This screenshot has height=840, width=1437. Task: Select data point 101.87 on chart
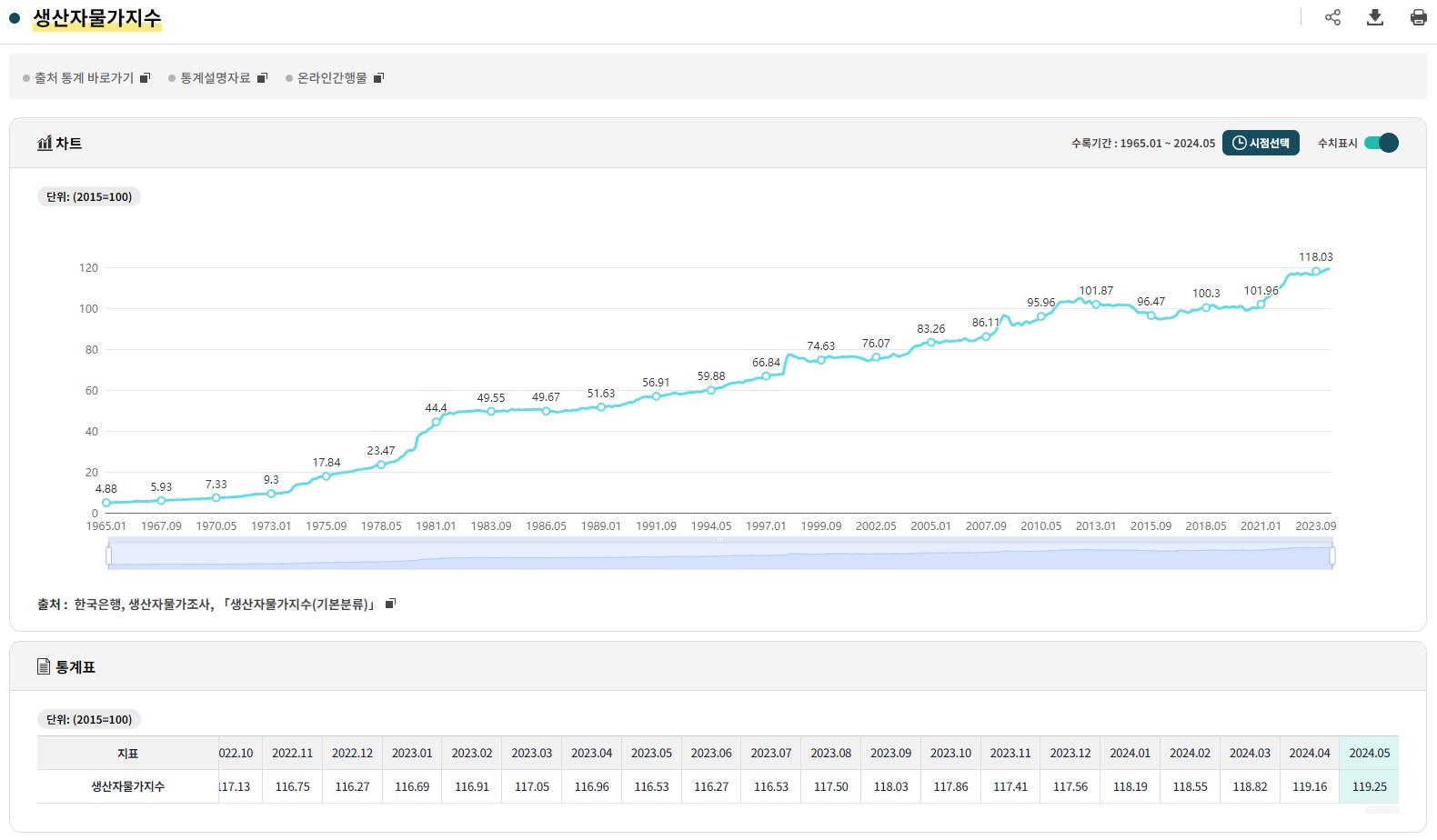pyautogui.click(x=1096, y=305)
